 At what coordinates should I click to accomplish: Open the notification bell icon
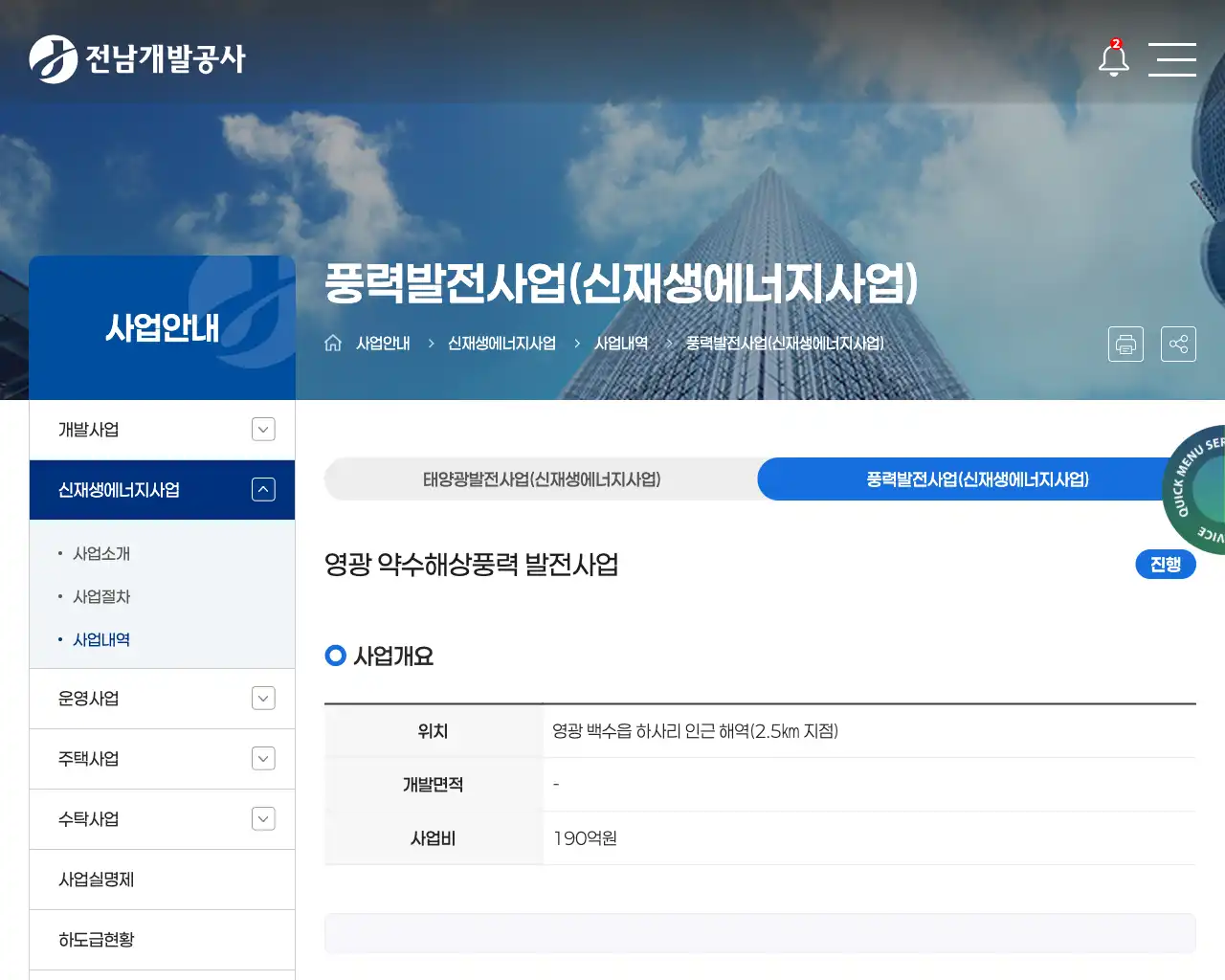click(x=1113, y=58)
